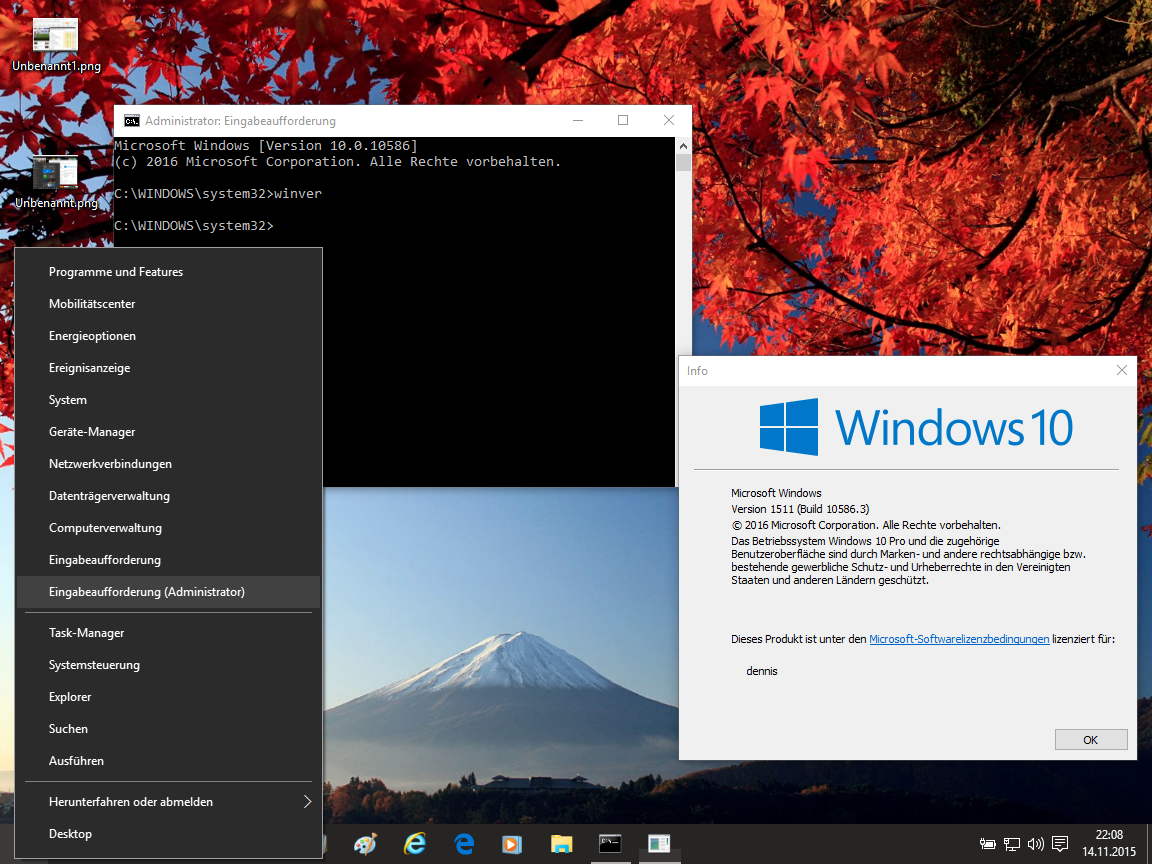Choose Programme und Features from the menu
This screenshot has height=864, width=1152.
[x=168, y=272]
